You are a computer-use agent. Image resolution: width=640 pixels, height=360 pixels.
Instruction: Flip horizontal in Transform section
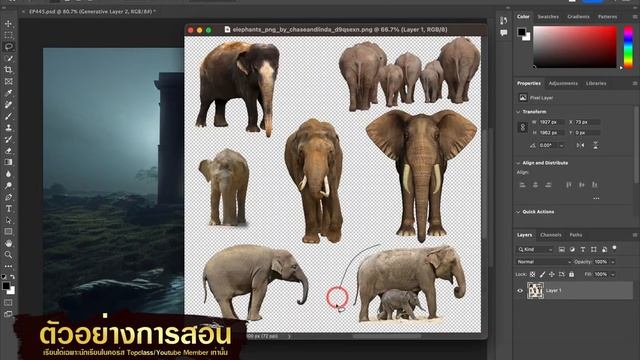click(580, 145)
